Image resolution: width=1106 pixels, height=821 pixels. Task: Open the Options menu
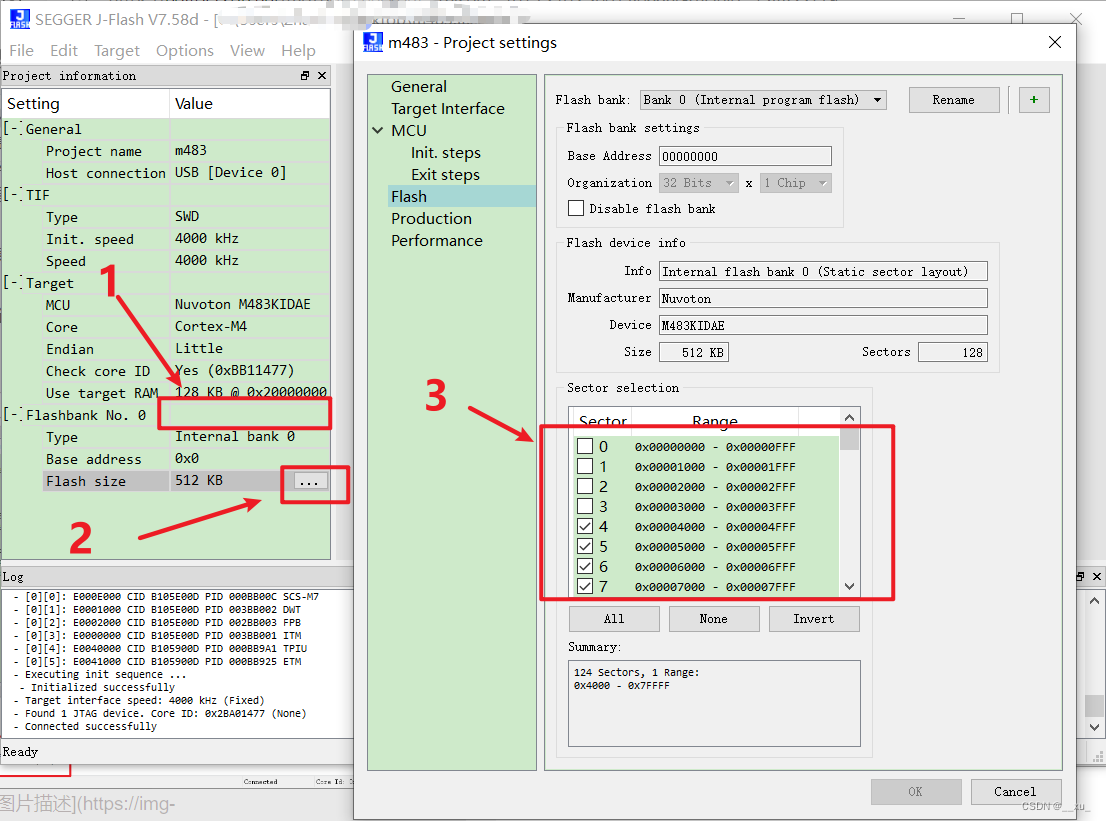click(185, 51)
